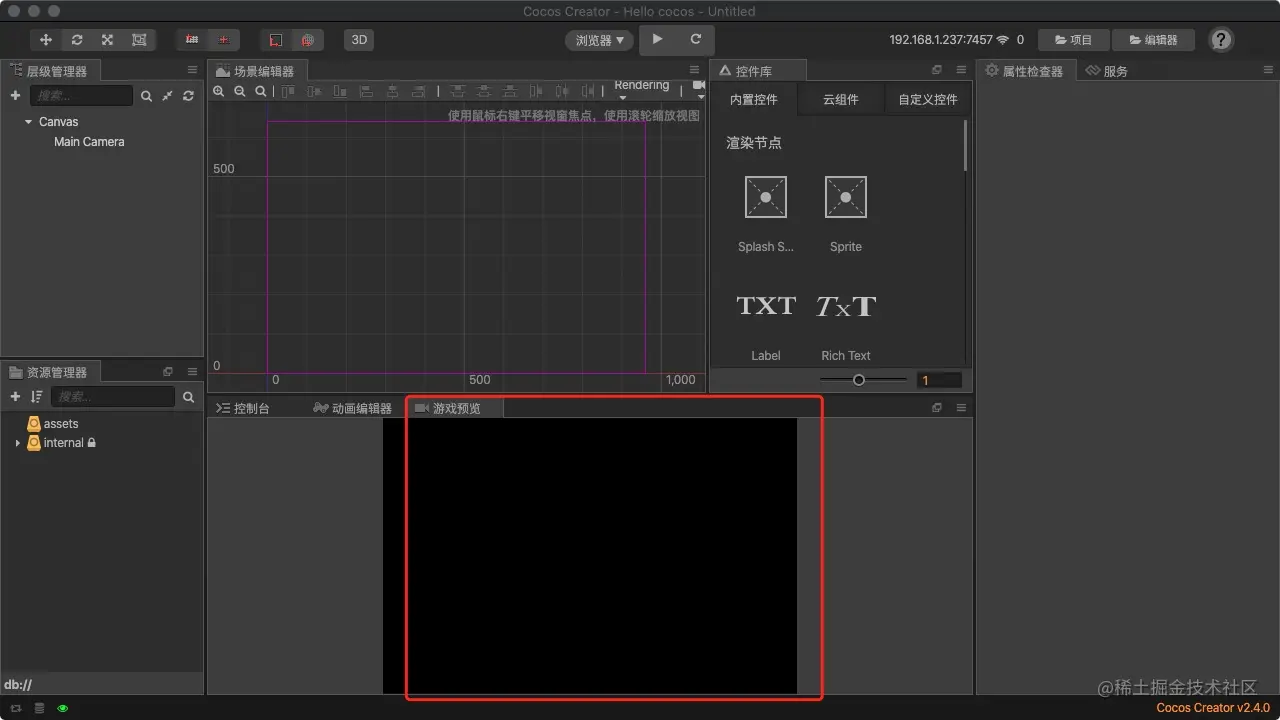This screenshot has height=720, width=1280.
Task: Zoom in the scene editor
Action: (x=219, y=91)
